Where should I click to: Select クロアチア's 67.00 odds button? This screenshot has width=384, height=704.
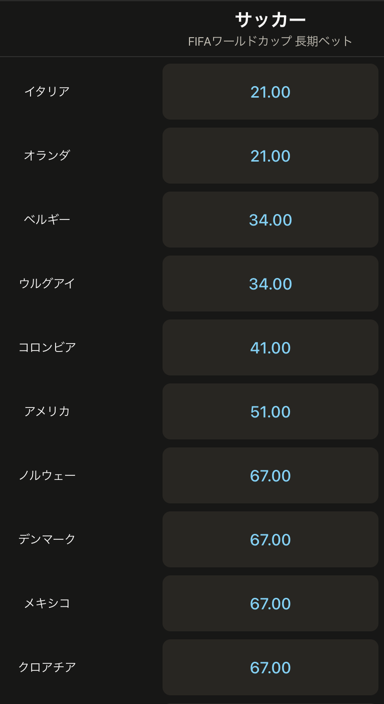click(x=270, y=667)
